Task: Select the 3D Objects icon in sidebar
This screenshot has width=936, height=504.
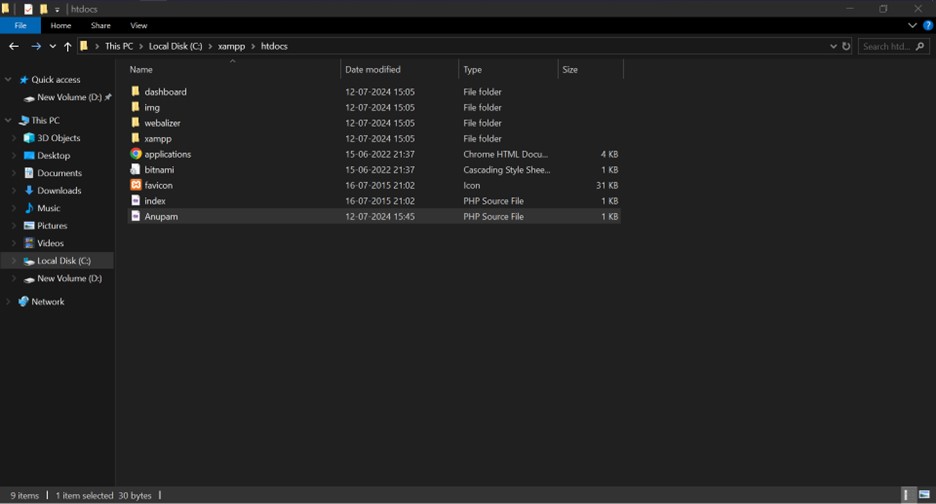Action: (x=28, y=138)
